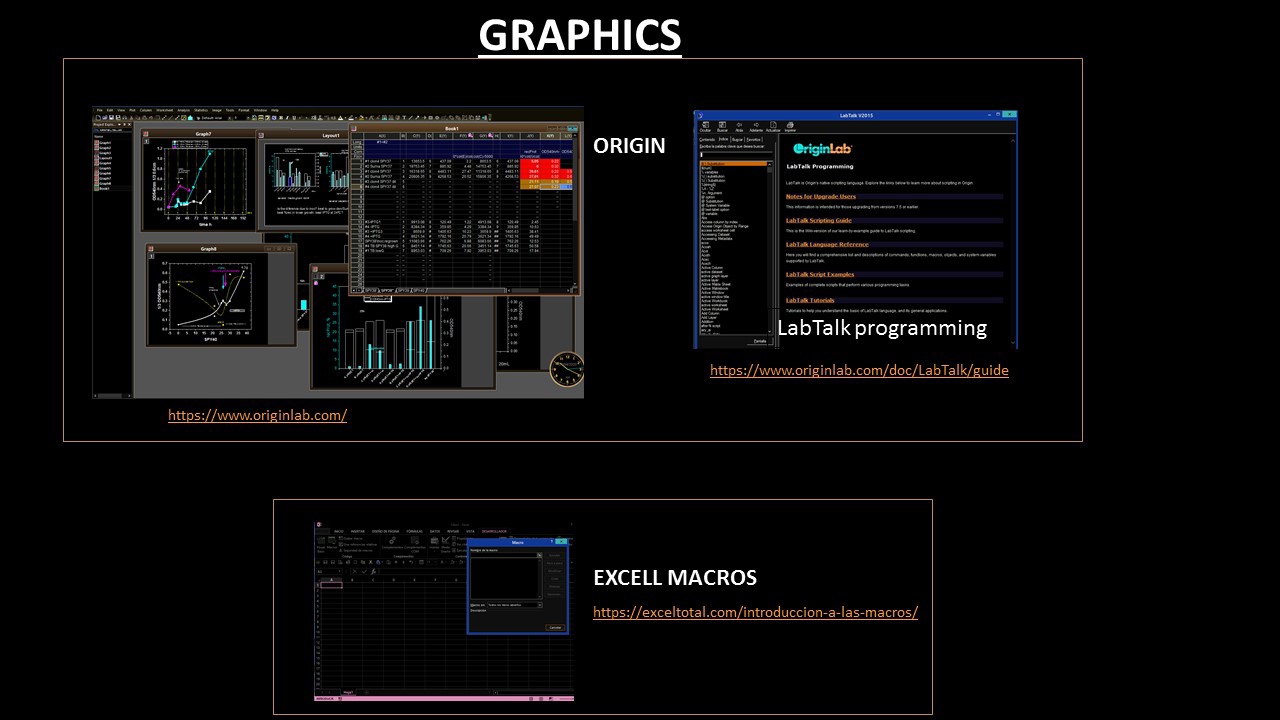Click the Actualizar icon in LabTalk help
Viewport: 1280px width, 720px height.
pos(772,126)
